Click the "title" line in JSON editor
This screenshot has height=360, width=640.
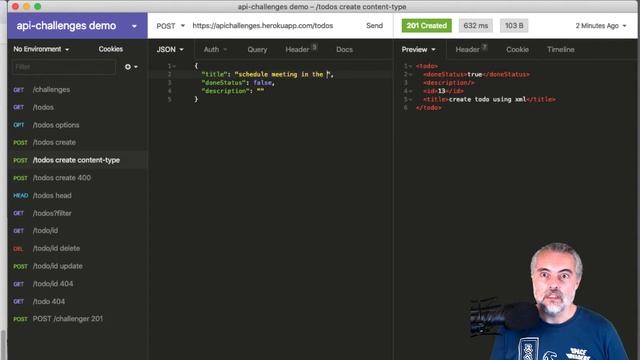click(267, 74)
